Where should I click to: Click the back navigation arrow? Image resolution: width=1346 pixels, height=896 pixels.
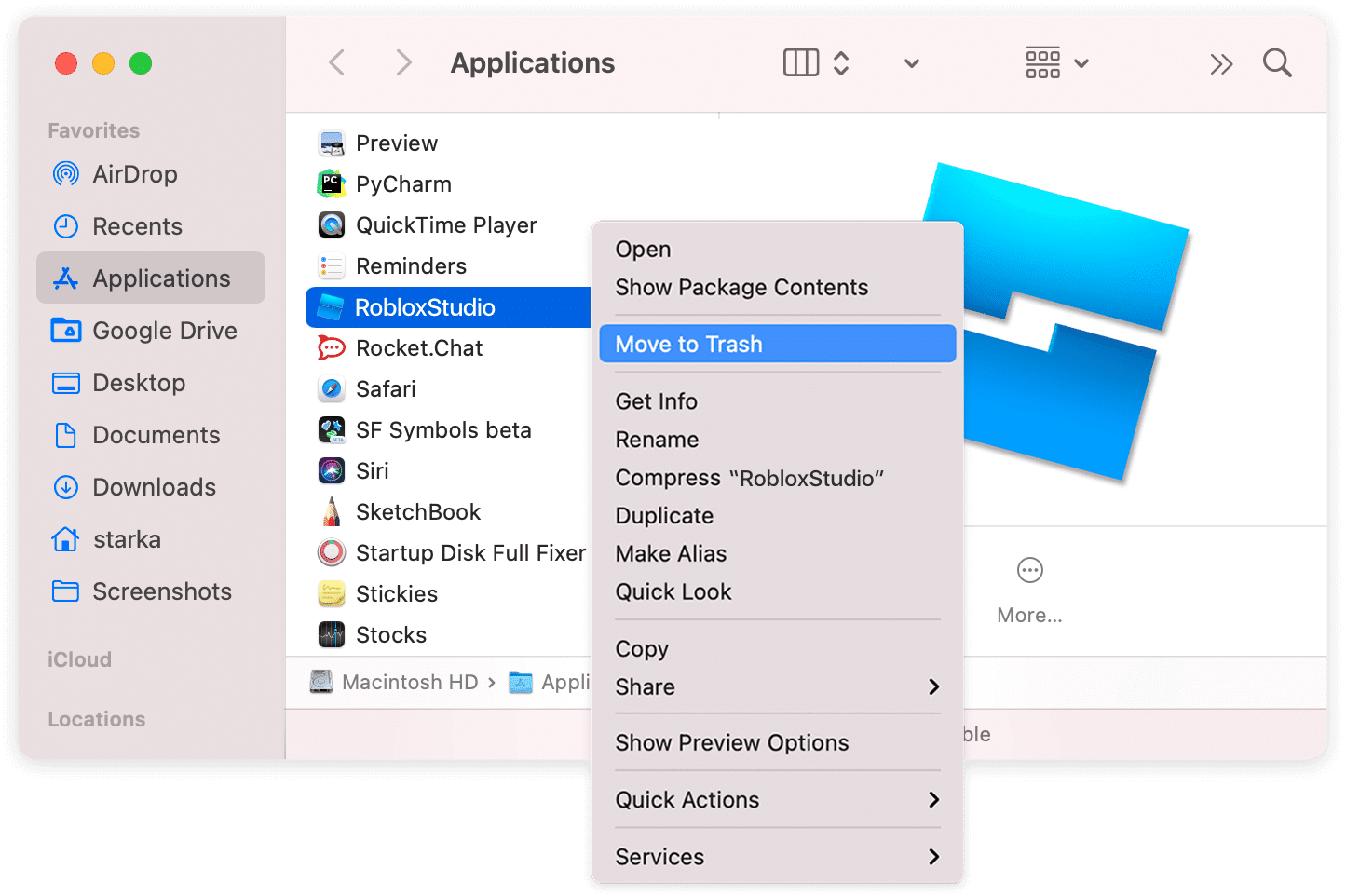coord(337,63)
